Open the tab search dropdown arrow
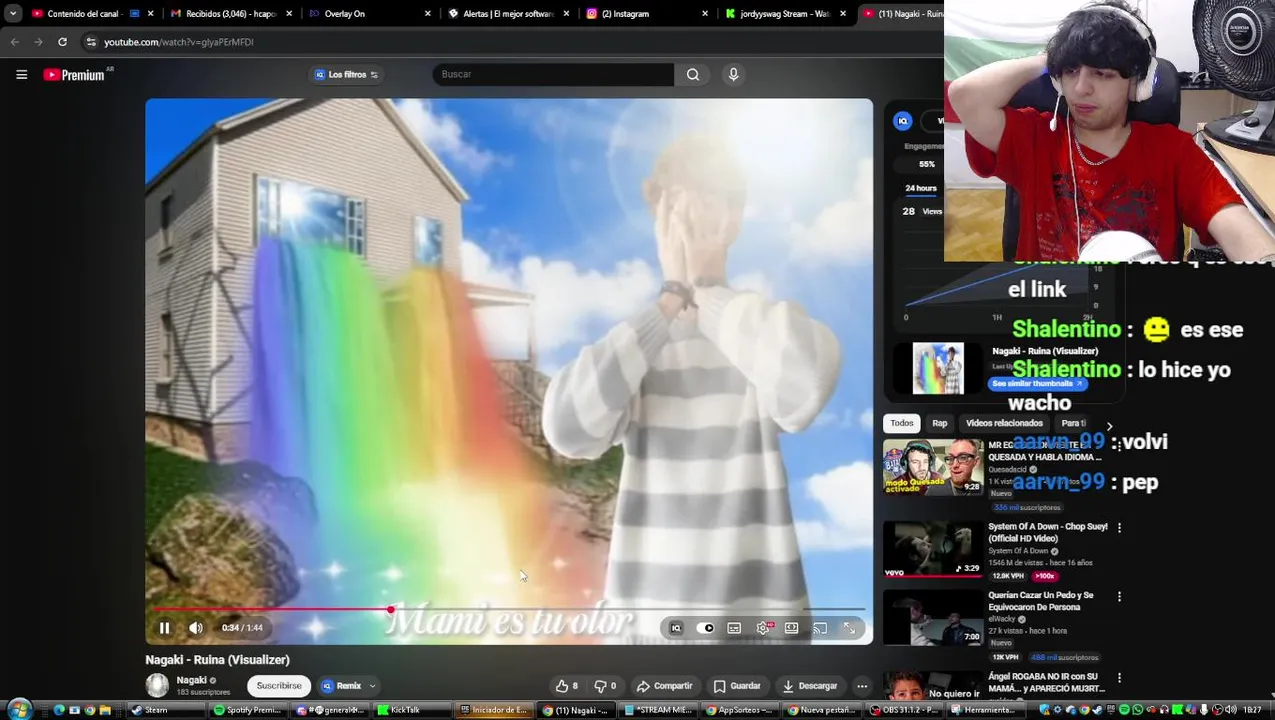The height and width of the screenshot is (720, 1275). [13, 13]
